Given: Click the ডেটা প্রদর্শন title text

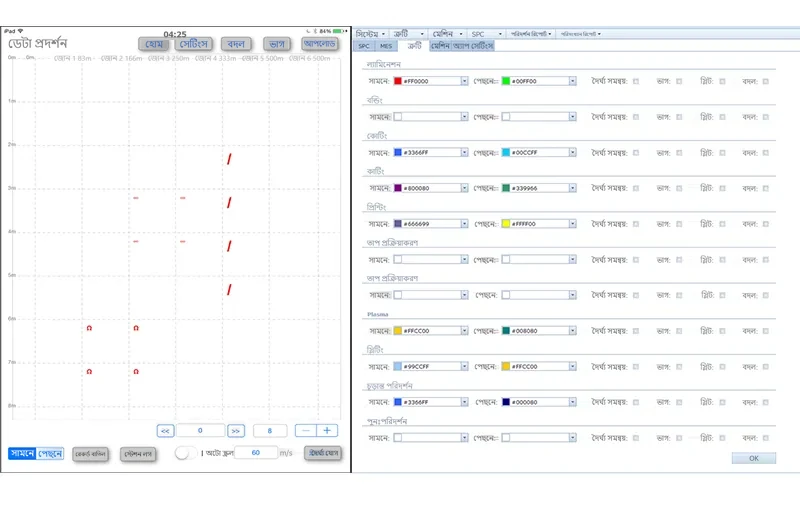Looking at the screenshot, I should coord(38,43).
